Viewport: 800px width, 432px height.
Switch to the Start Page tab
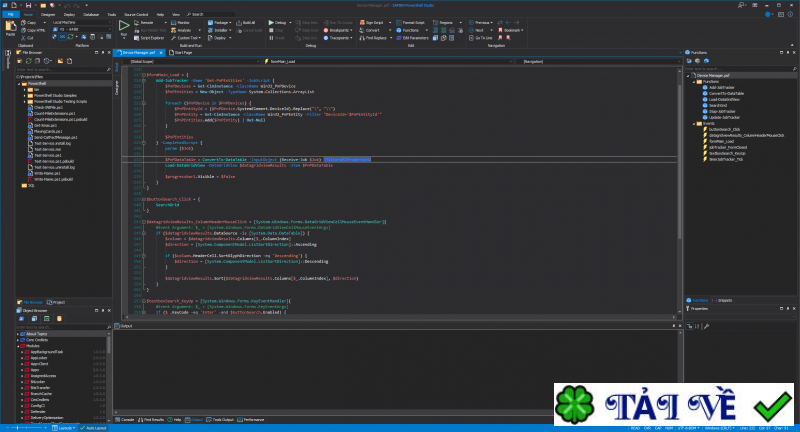tap(183, 51)
